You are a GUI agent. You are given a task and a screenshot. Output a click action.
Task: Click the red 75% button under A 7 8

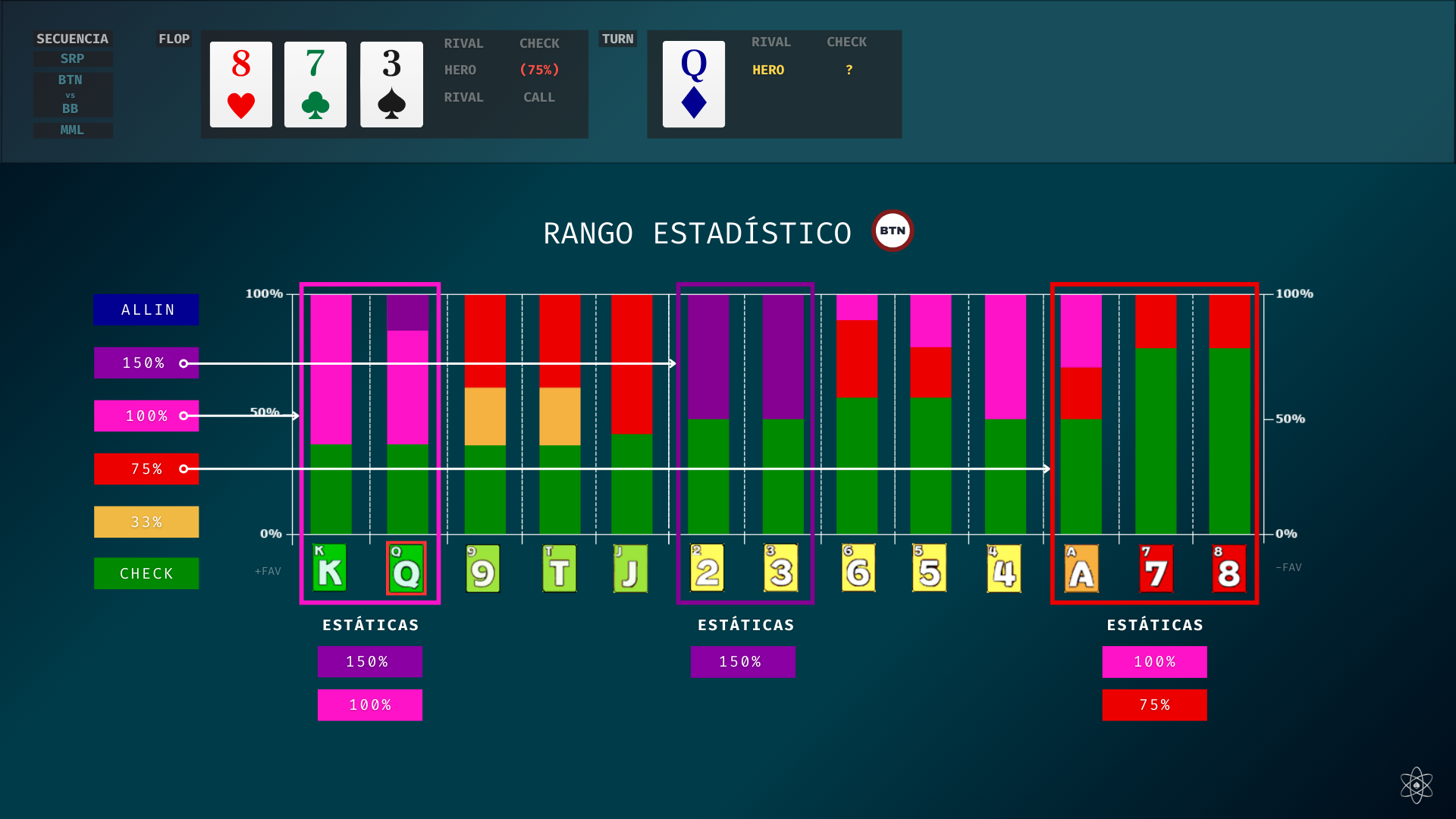[x=1154, y=704]
